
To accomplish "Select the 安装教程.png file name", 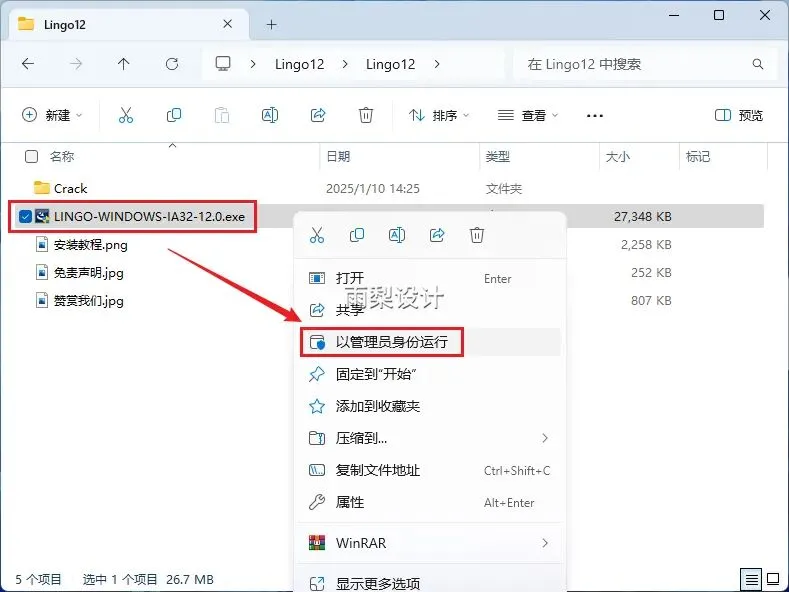I will click(x=91, y=245).
